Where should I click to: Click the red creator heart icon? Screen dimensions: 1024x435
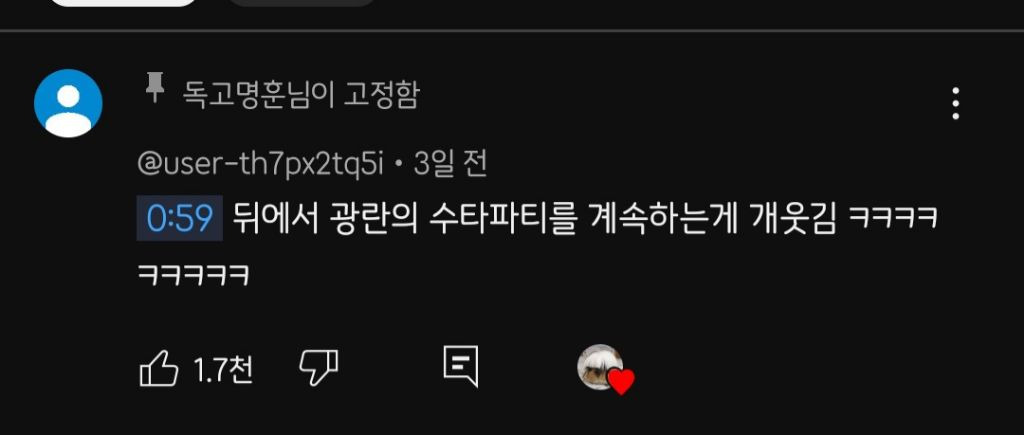pos(621,381)
